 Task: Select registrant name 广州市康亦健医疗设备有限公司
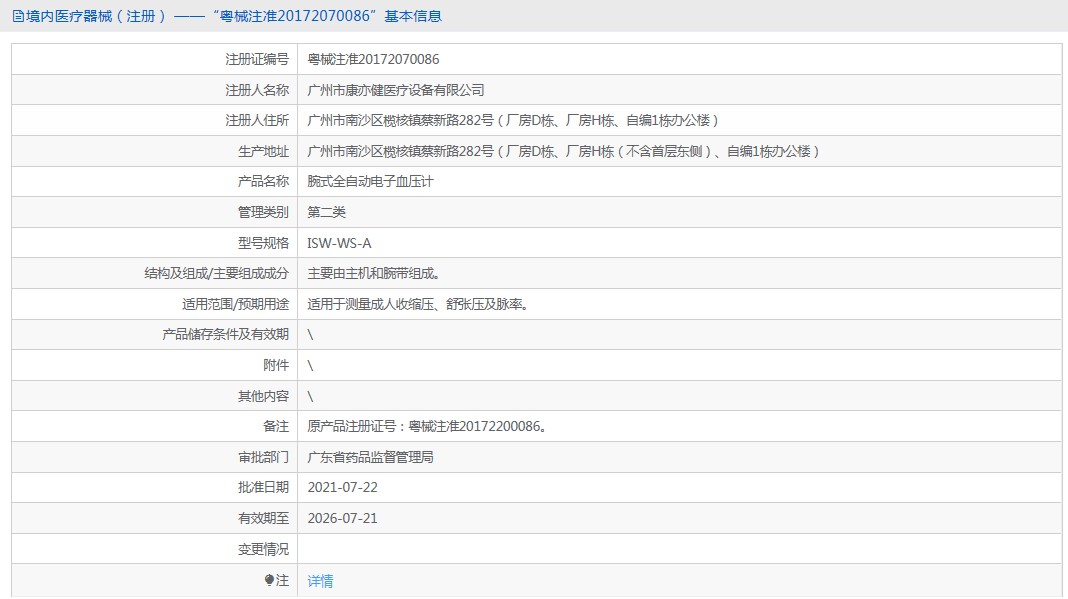tap(396, 90)
